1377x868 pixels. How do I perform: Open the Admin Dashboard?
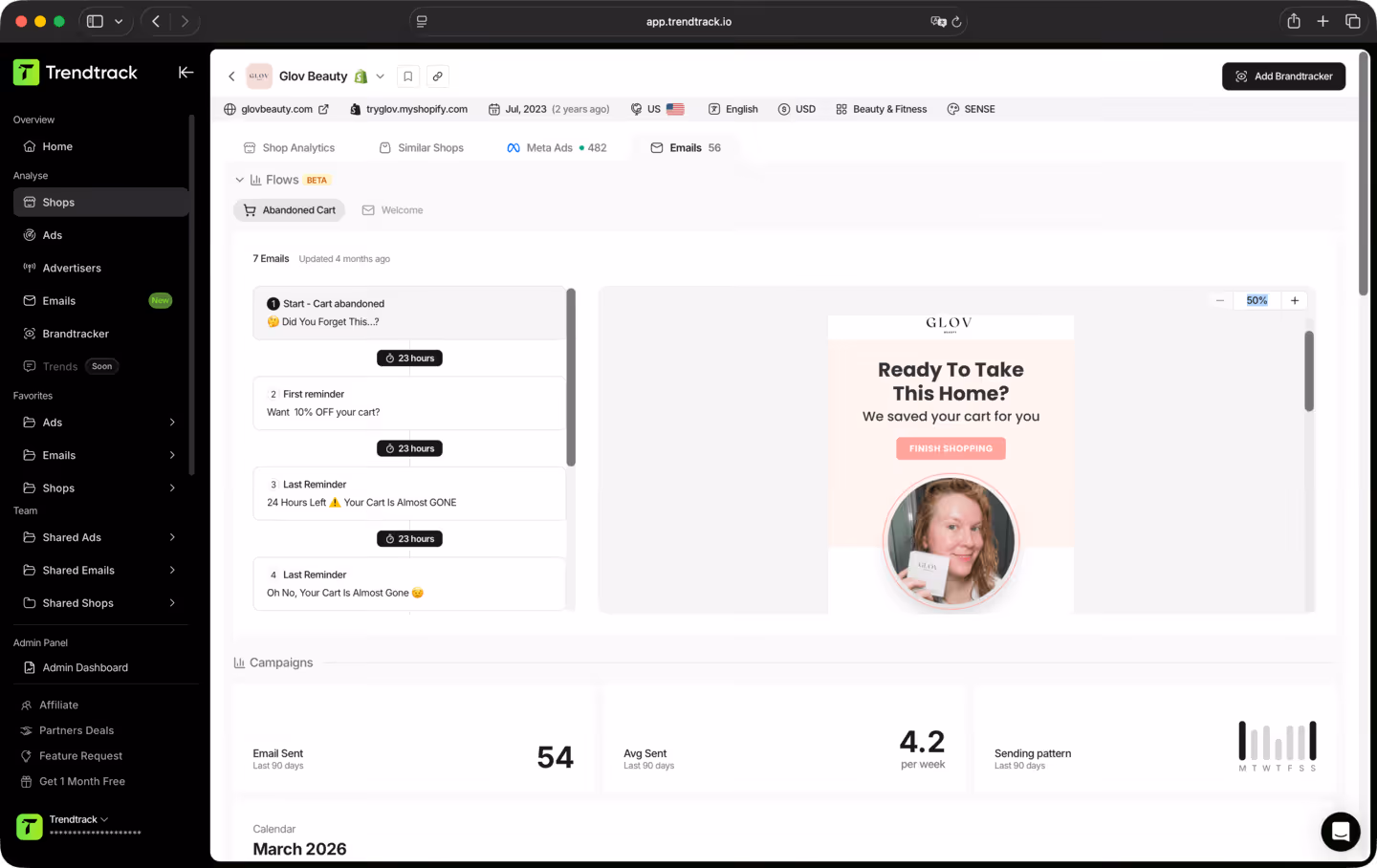84,667
